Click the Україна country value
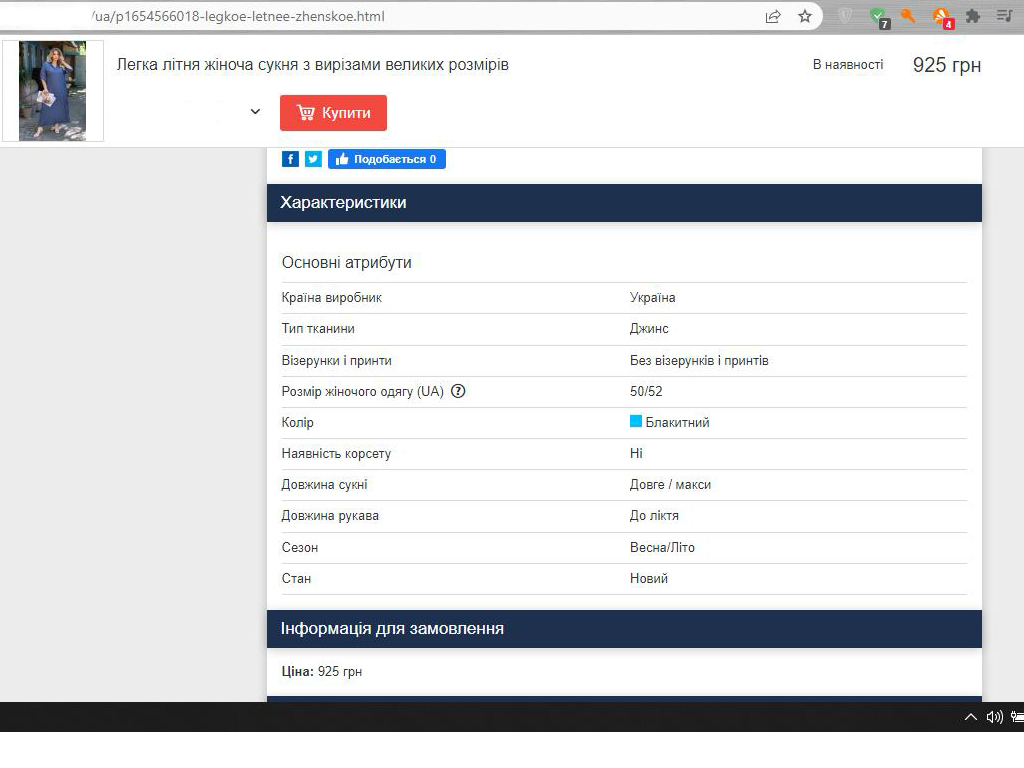 [x=652, y=298]
